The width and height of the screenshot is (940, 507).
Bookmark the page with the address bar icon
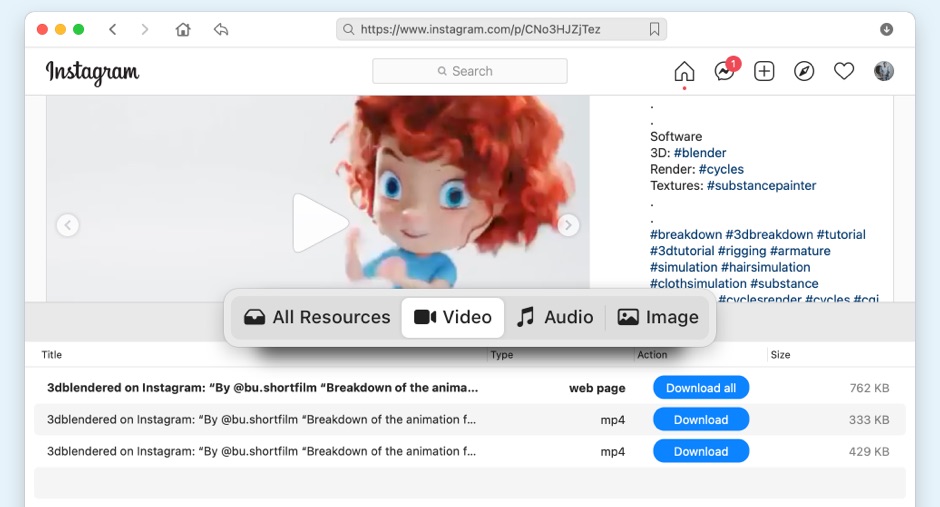(654, 29)
